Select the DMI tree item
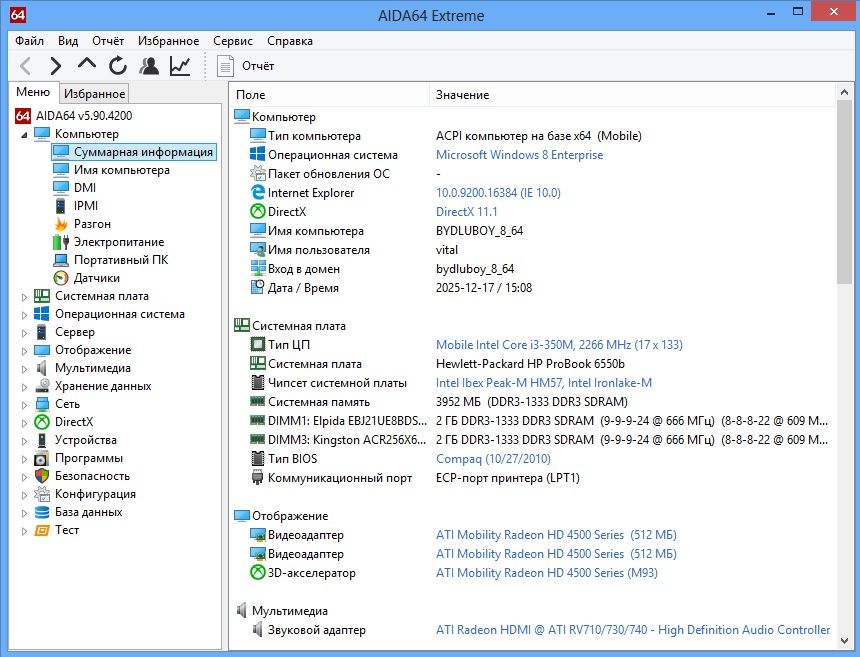The image size is (860, 657). [x=85, y=188]
